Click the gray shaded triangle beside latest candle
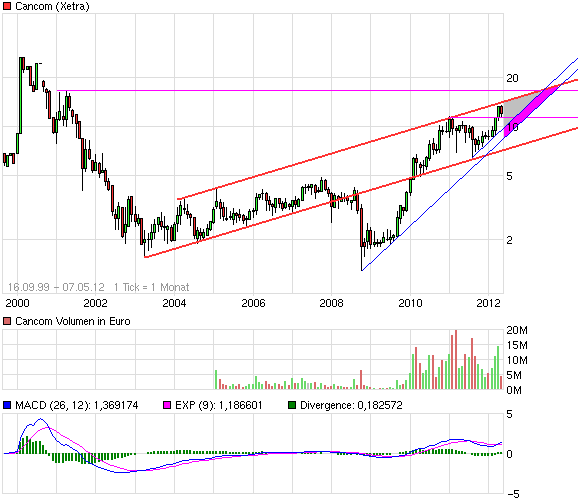The height and width of the screenshot is (502, 578). pos(516,105)
